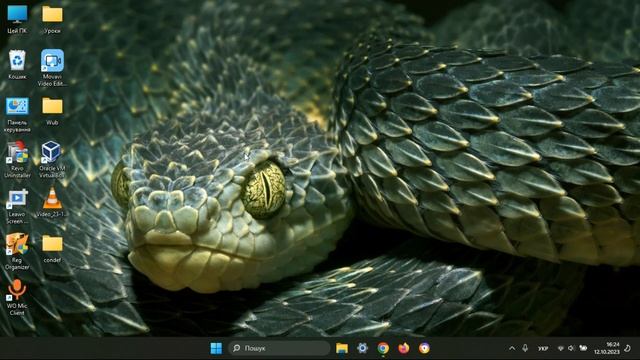Launch Oracle VM VirtualBox shortcut
640x360 pixels.
(52, 160)
